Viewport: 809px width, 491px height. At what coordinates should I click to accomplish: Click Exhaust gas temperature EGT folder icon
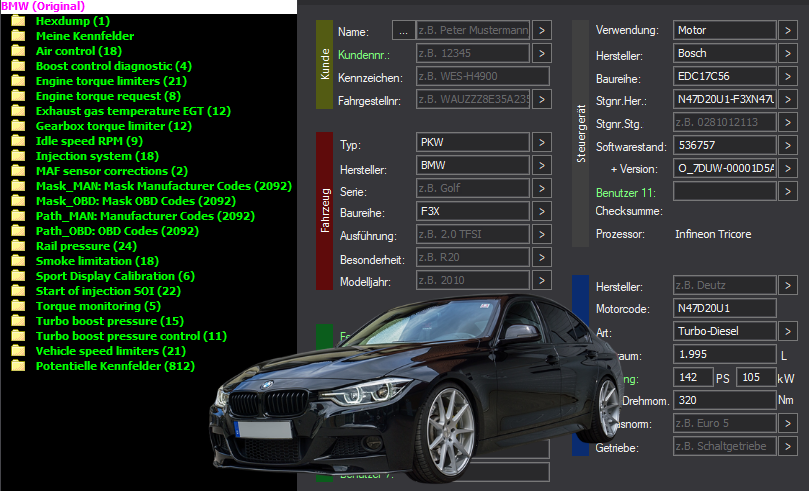[18, 111]
